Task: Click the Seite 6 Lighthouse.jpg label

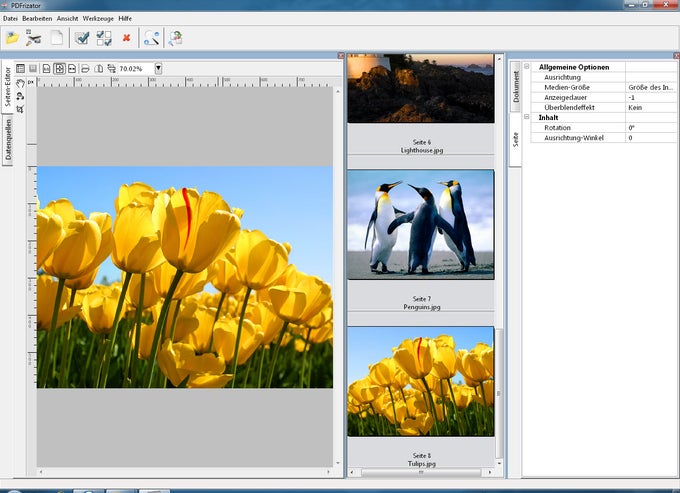Action: 422,146
